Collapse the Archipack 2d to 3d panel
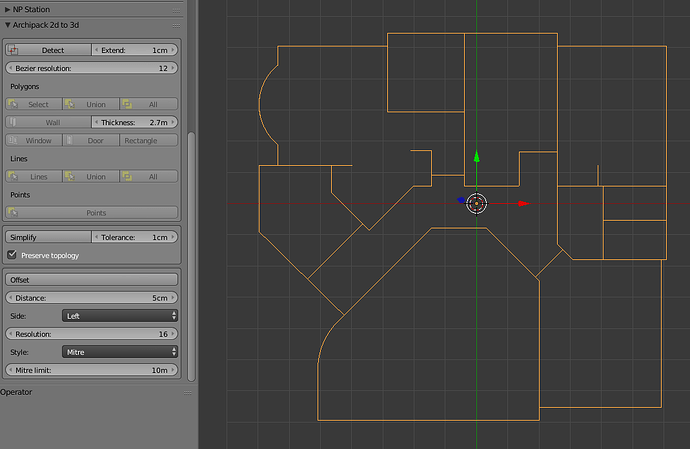690x449 pixels. pyautogui.click(x=7, y=25)
